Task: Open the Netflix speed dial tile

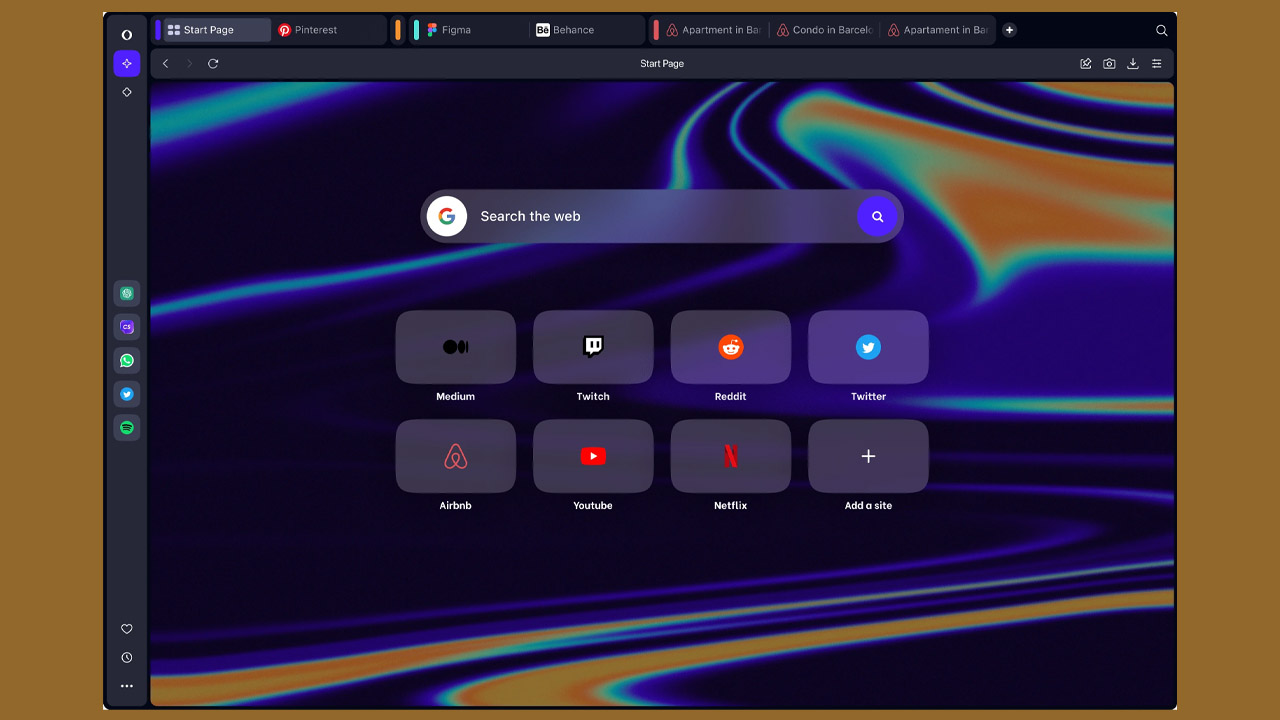Action: pyautogui.click(x=731, y=456)
